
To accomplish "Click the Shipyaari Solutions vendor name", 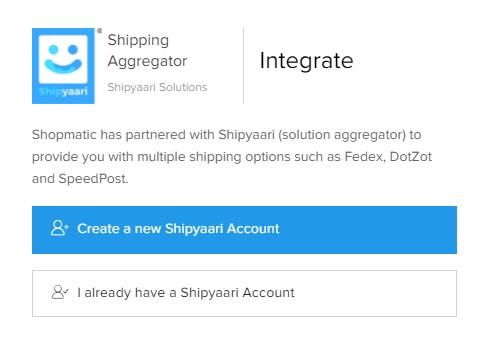I will click(x=157, y=87).
